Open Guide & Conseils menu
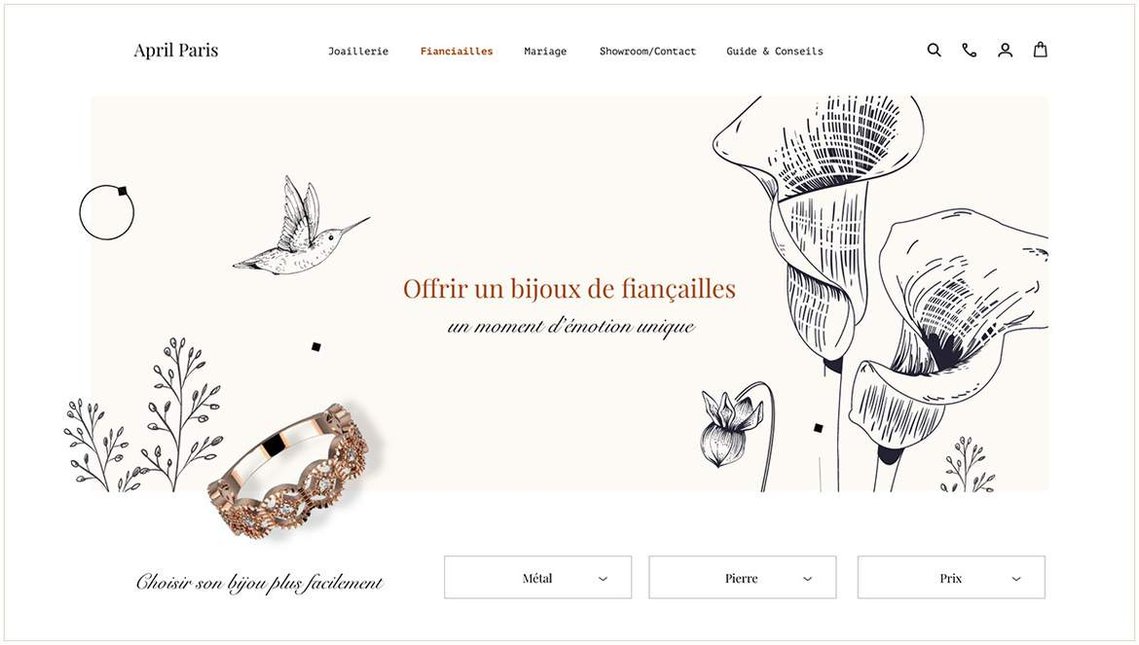The height and width of the screenshot is (645, 1139). click(x=774, y=52)
